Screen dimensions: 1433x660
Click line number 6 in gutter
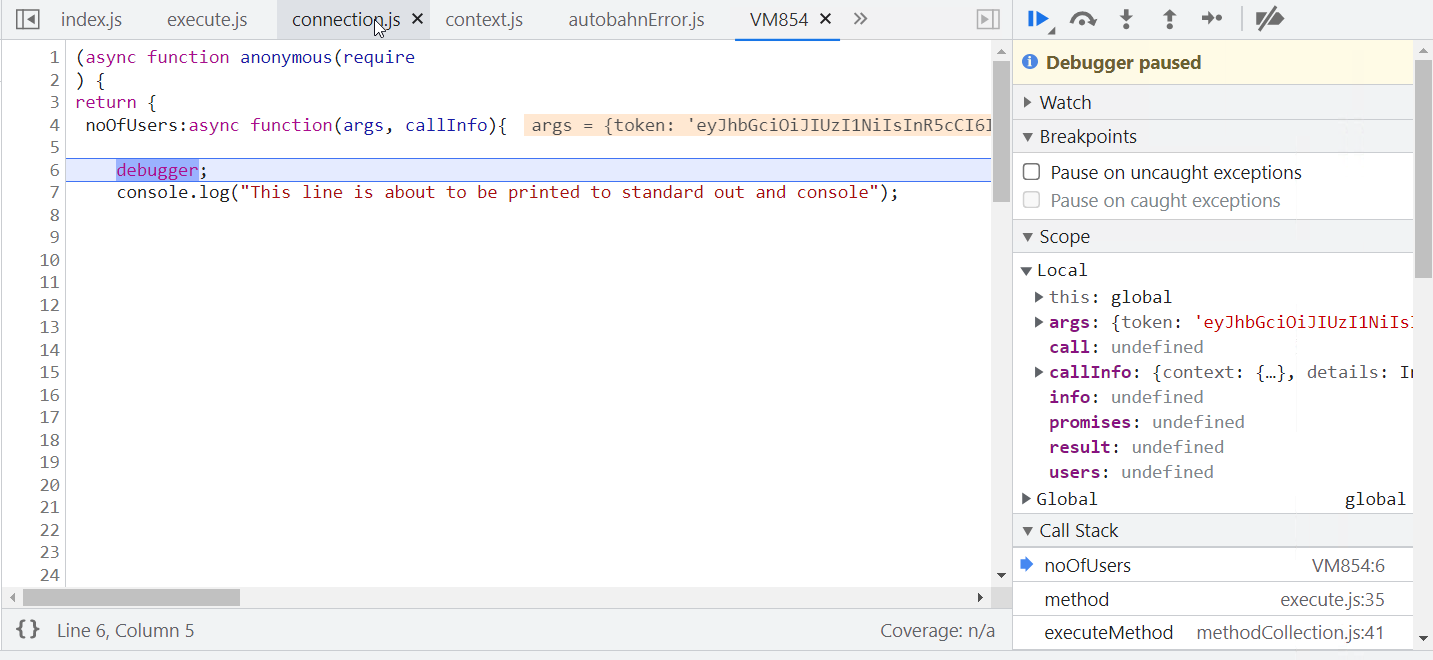tap(55, 170)
